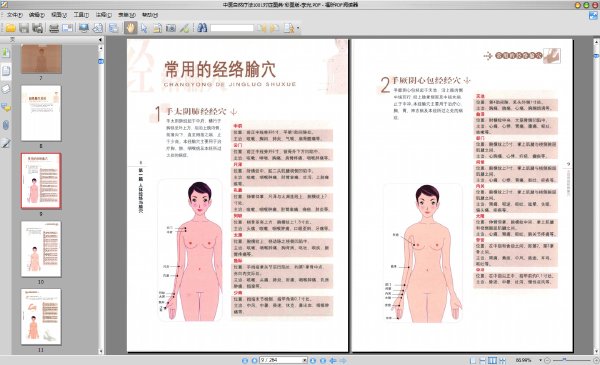Click the rotate page toolbar icon

pos(98,28)
